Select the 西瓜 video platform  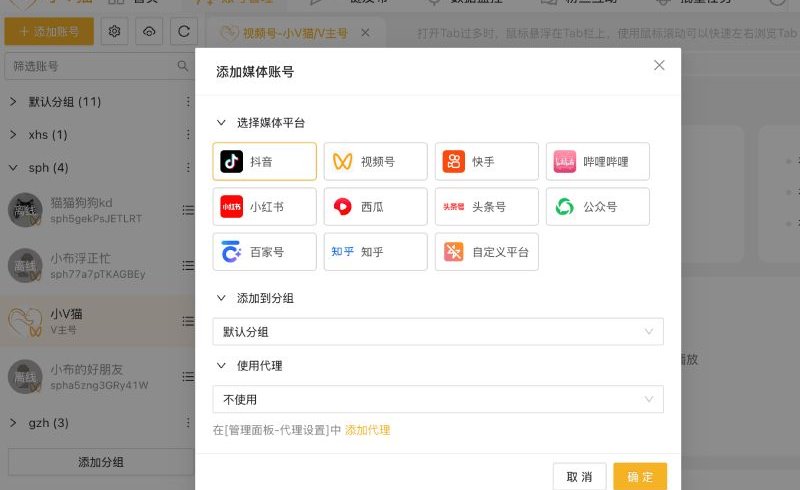click(x=376, y=207)
